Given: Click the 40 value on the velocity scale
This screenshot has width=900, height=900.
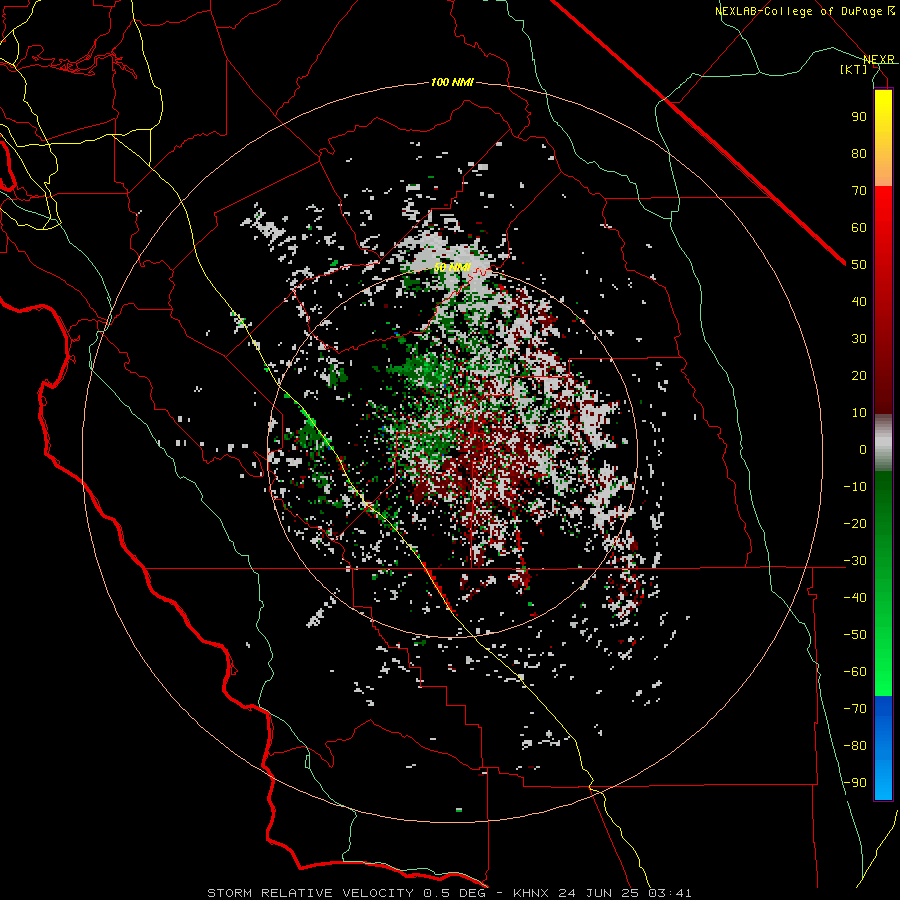Looking at the screenshot, I should [x=859, y=302].
